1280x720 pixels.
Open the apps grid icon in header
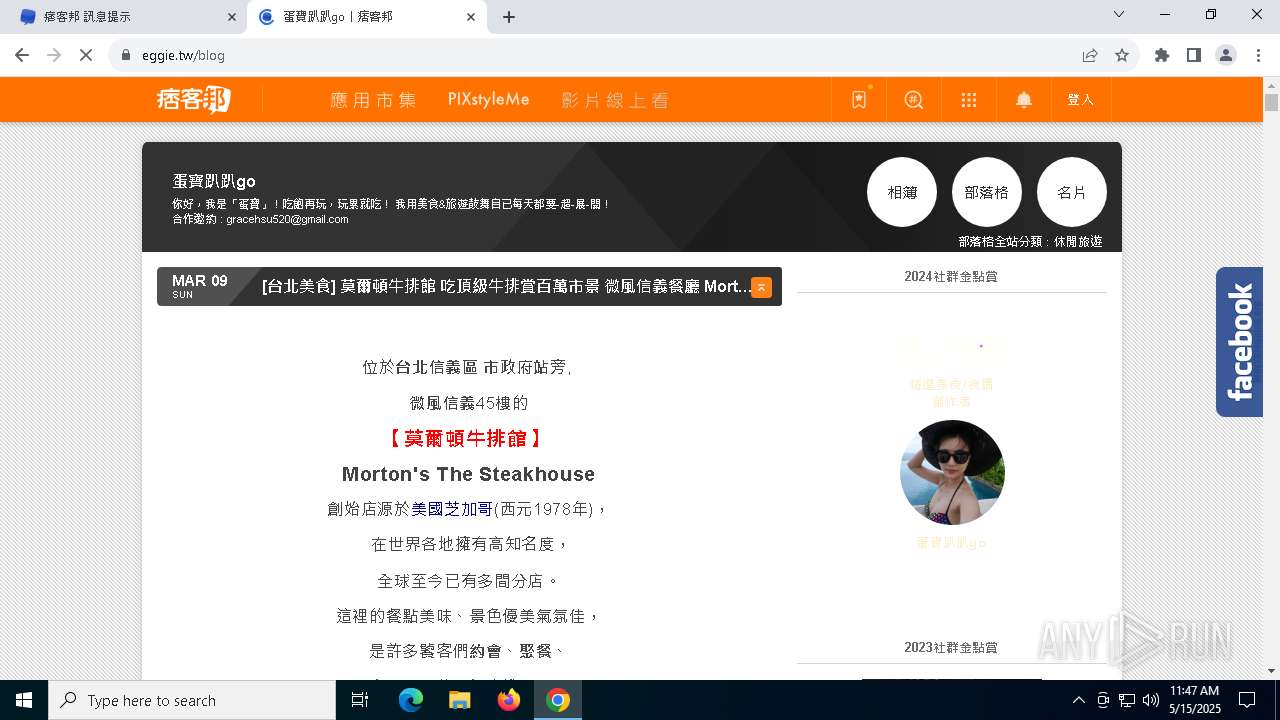coord(968,100)
